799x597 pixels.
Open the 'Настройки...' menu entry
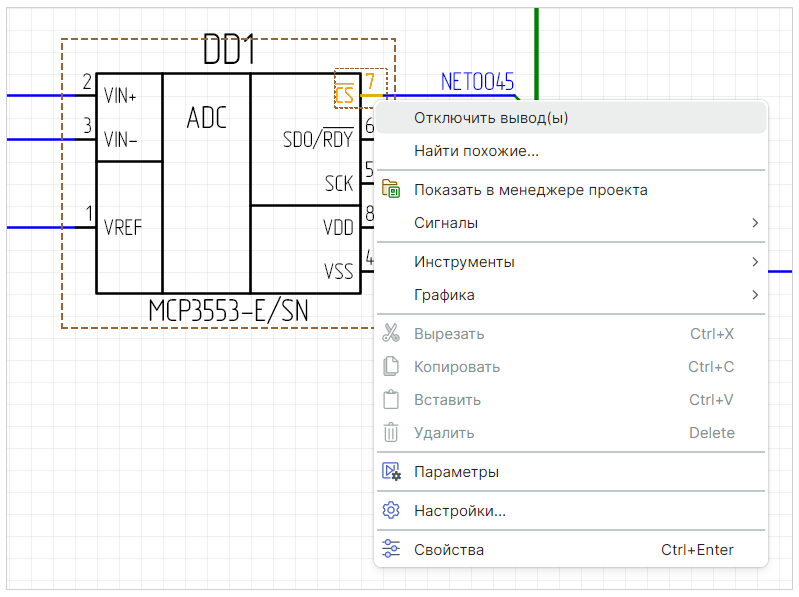571,511
